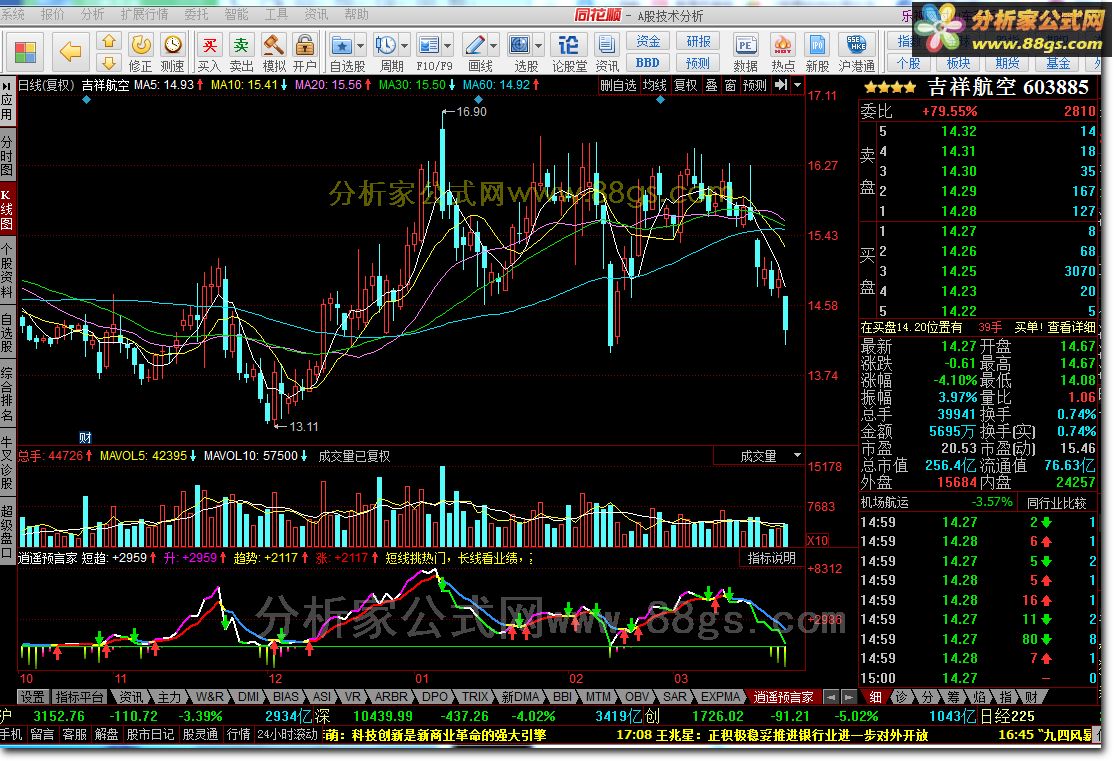Click the 周期 clock icon
Screen dimensions: 1114x761
tap(386, 45)
